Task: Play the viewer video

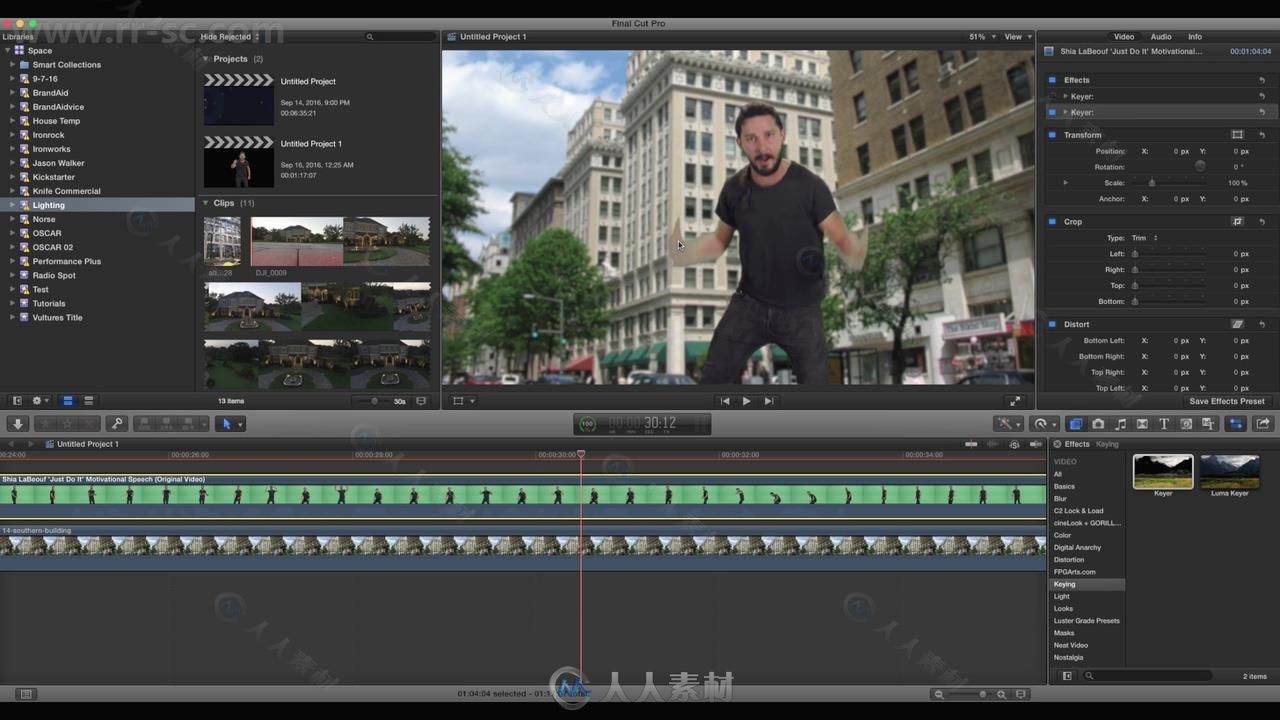Action: click(746, 401)
